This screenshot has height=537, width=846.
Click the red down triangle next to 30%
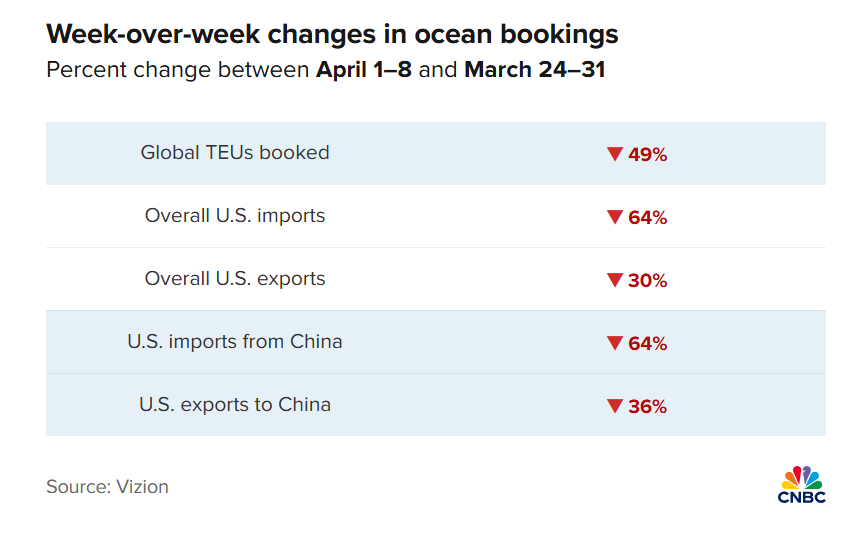pyautogui.click(x=615, y=280)
